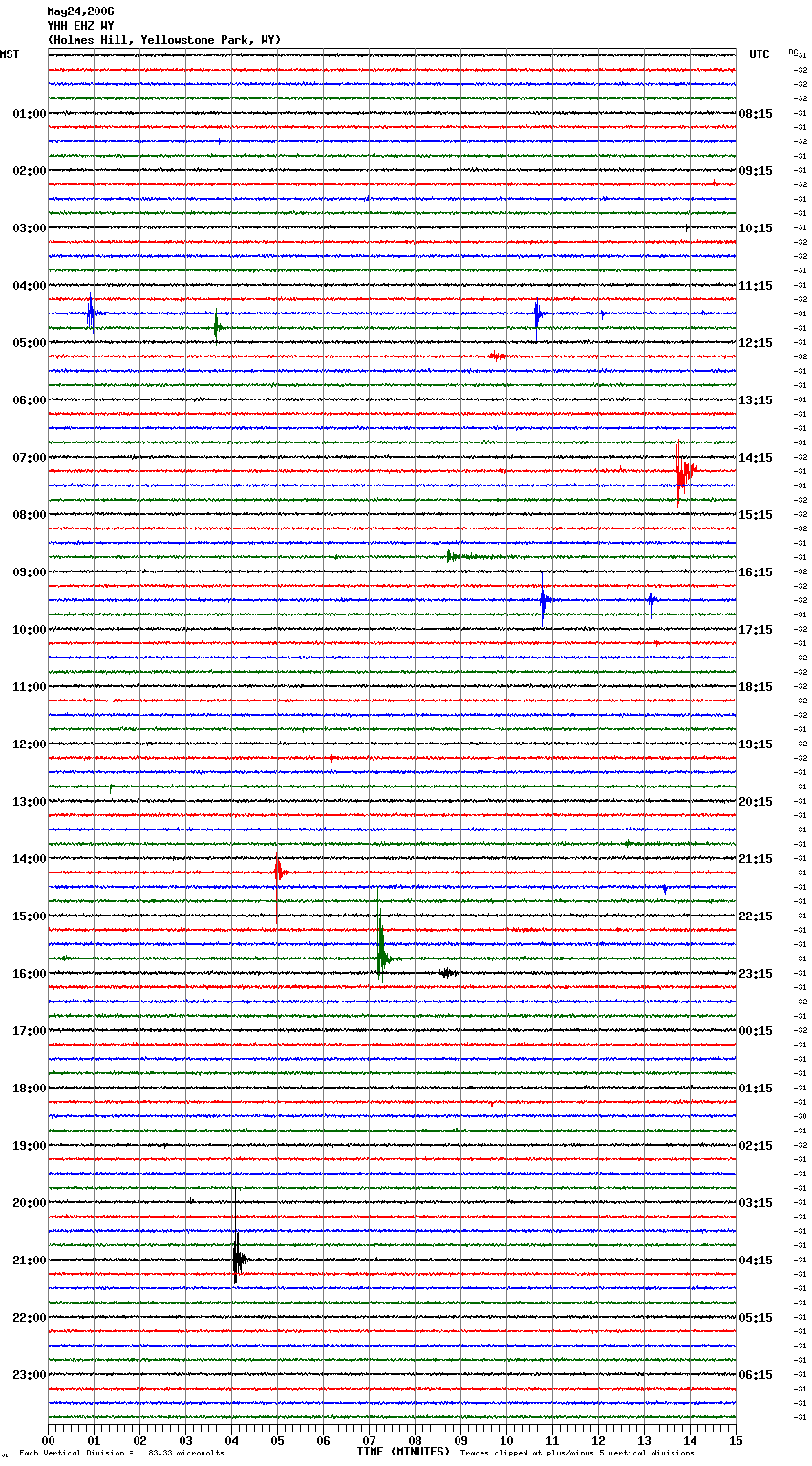Click the 05 minute tick label
The image size is (812, 1466).
tap(277, 1440)
